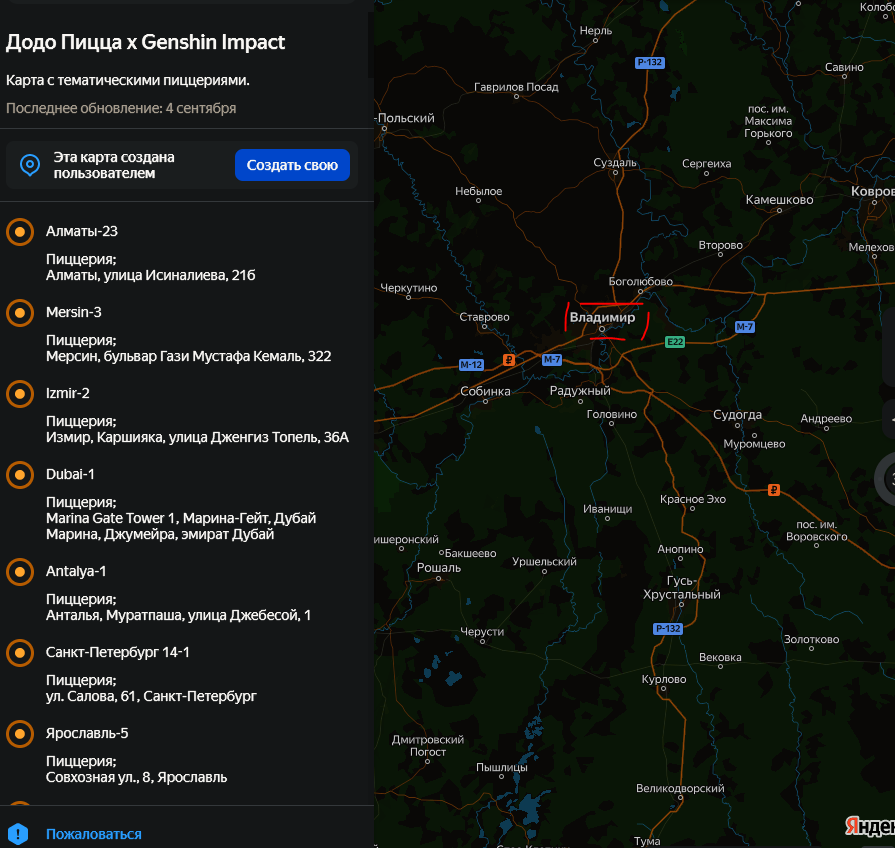Click the Боголюбово label on map

(640, 281)
